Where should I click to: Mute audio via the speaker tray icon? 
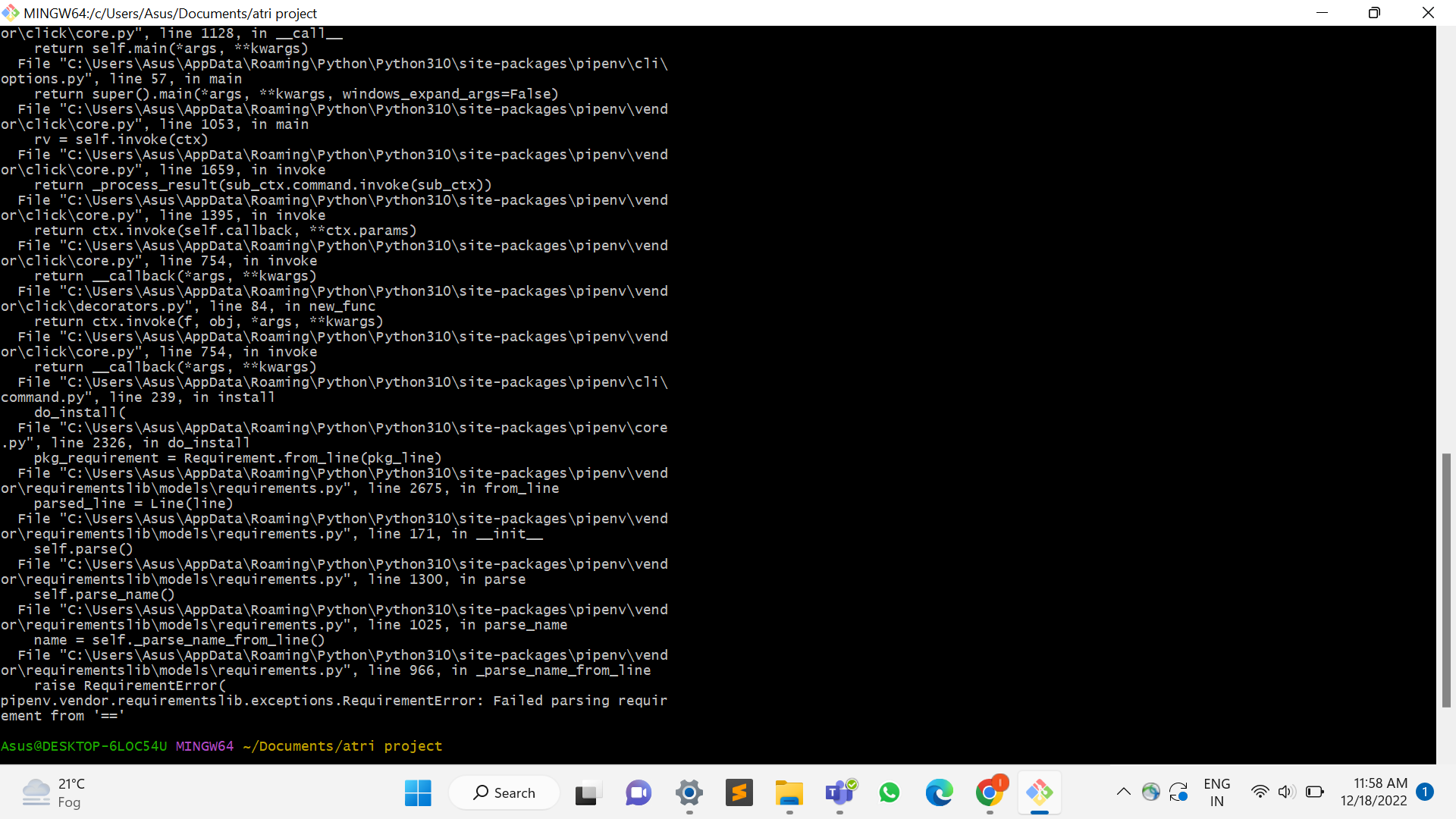coord(1288,792)
